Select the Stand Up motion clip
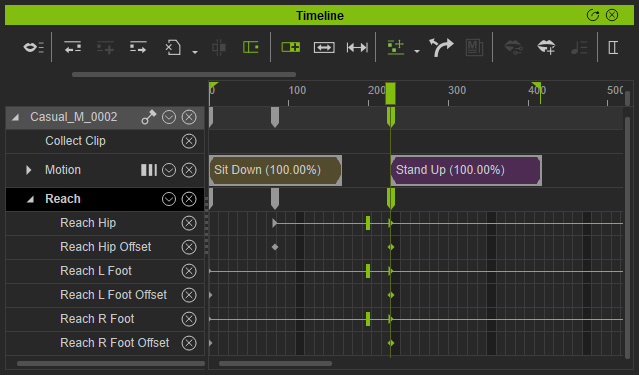This screenshot has width=639, height=375. 466,170
